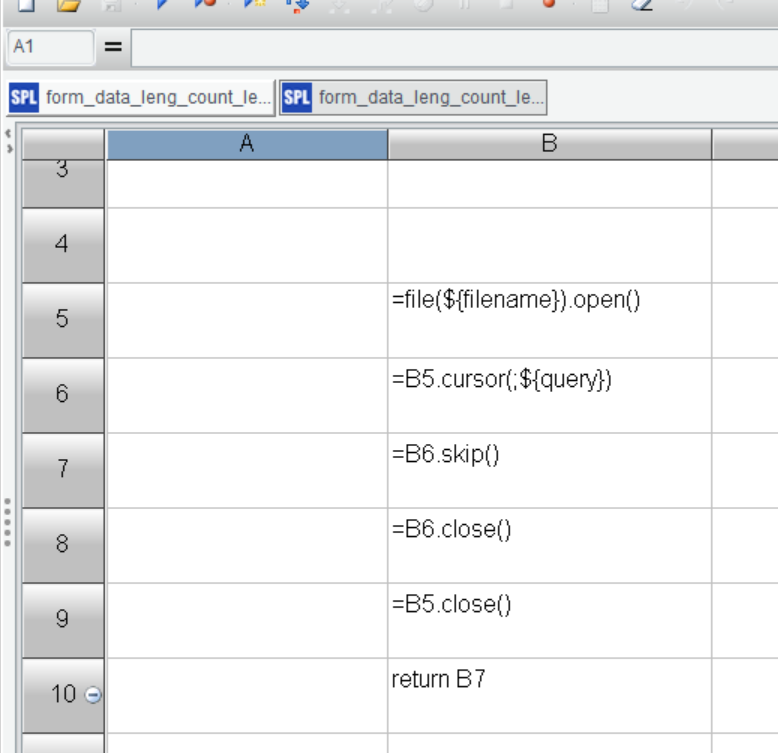Click the SPL icon on the first tab
Viewport: 778px width, 753px height.
coord(24,98)
